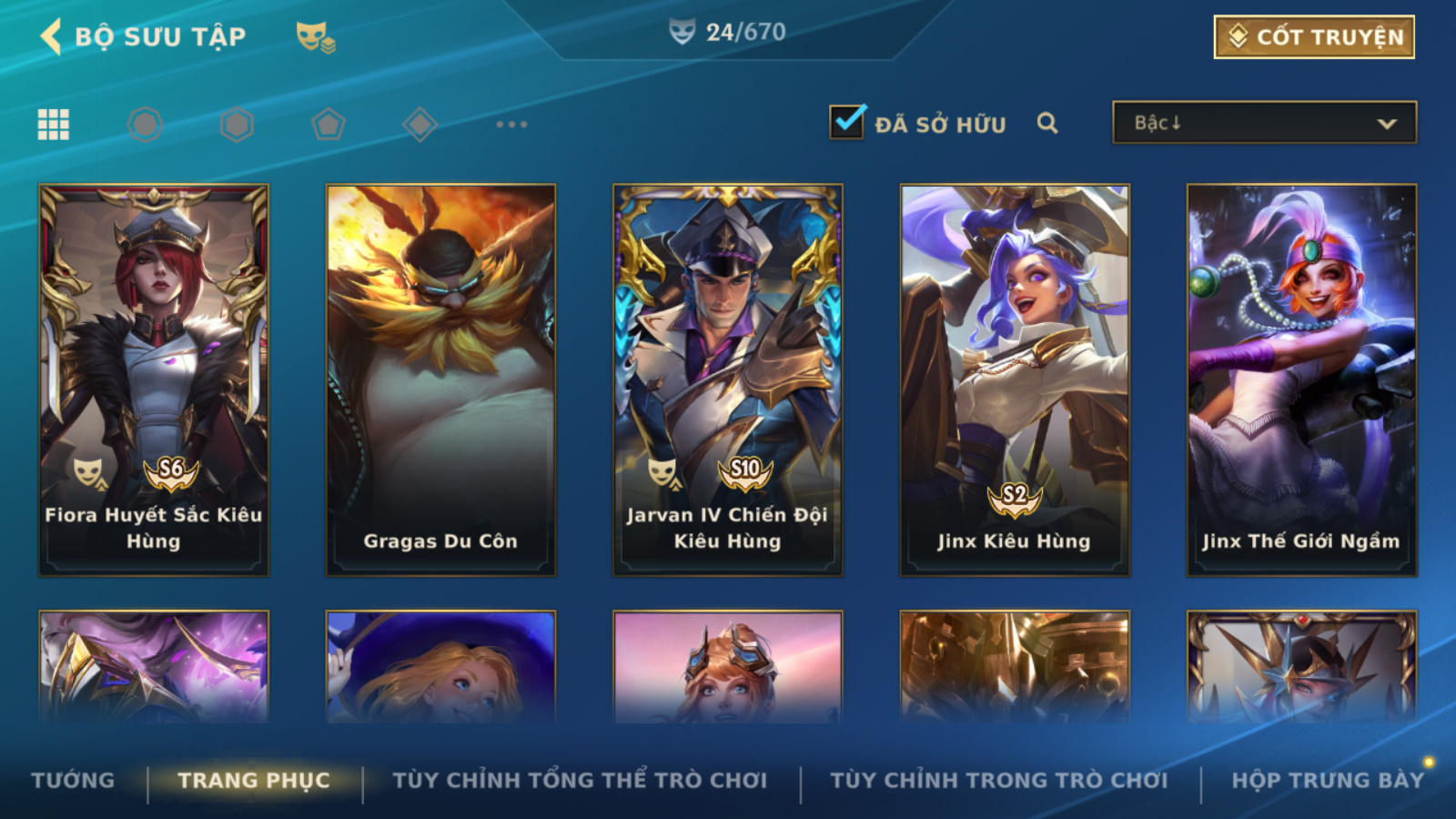Open Tùy Chỉnh Trong Trò Chơi tab
Viewport: 1456px width, 819px height.
tap(999, 780)
